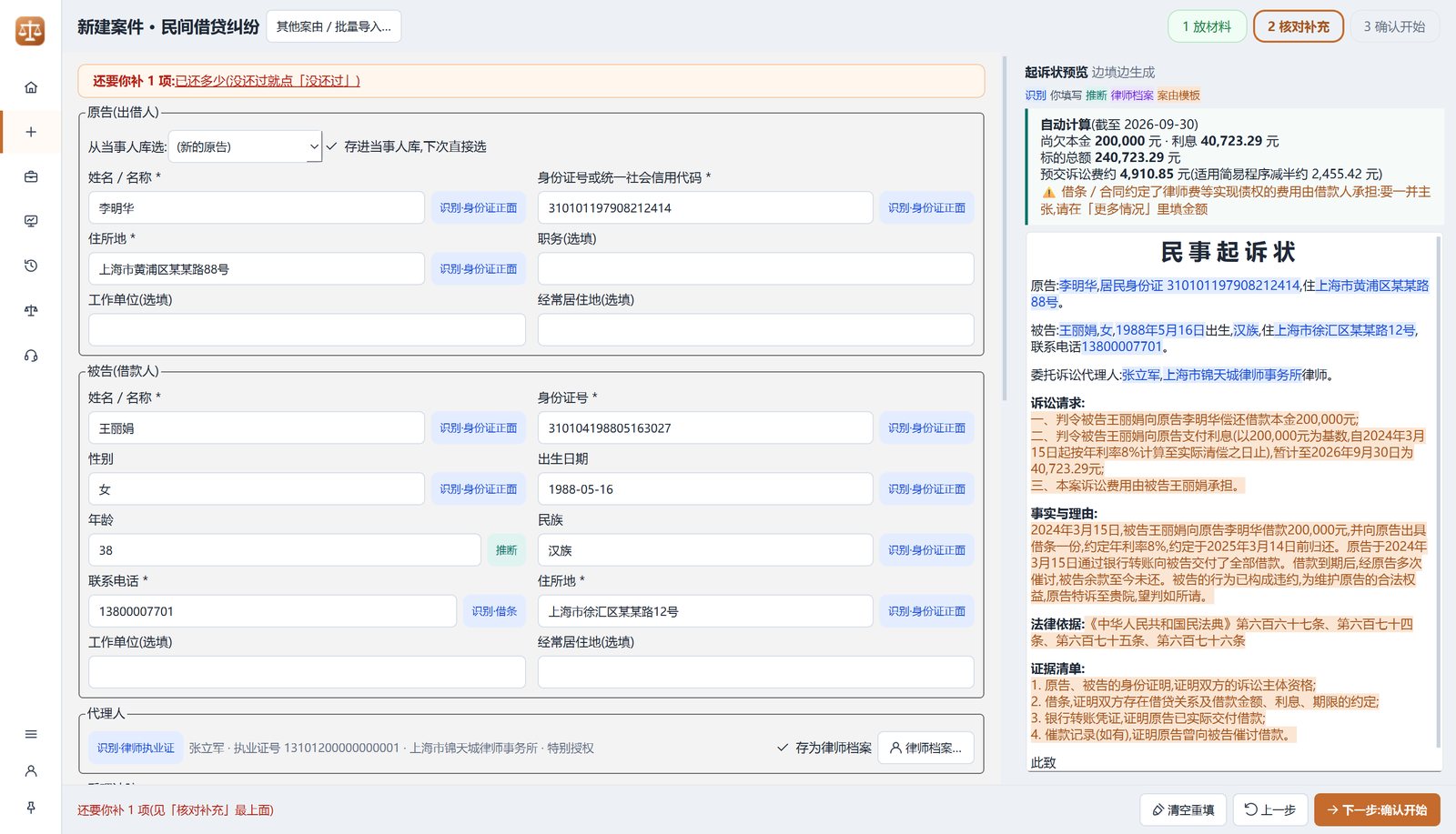This screenshot has height=834, width=1456.
Task: Select step 2 核对补充
Action: tap(1299, 26)
